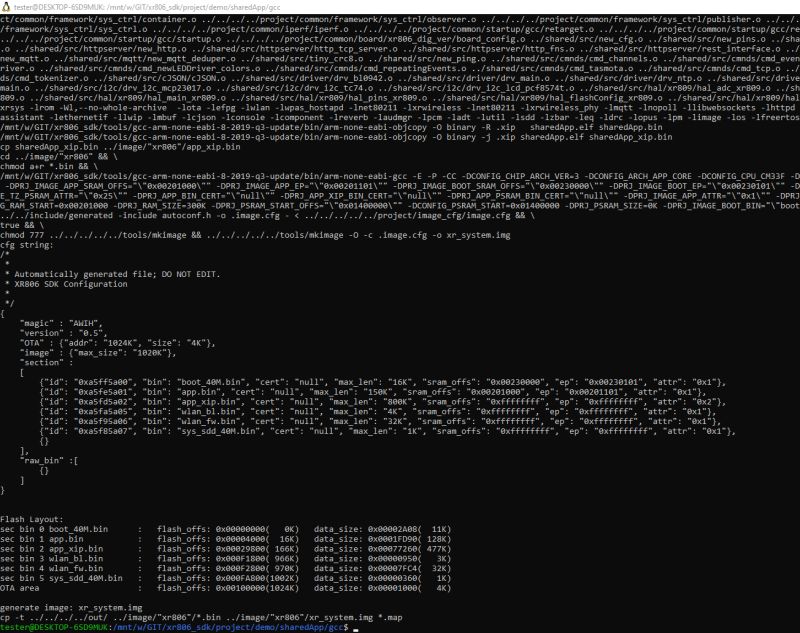800x633 pixels.
Task: Click the 'true && \' line
Action: pos(22,225)
